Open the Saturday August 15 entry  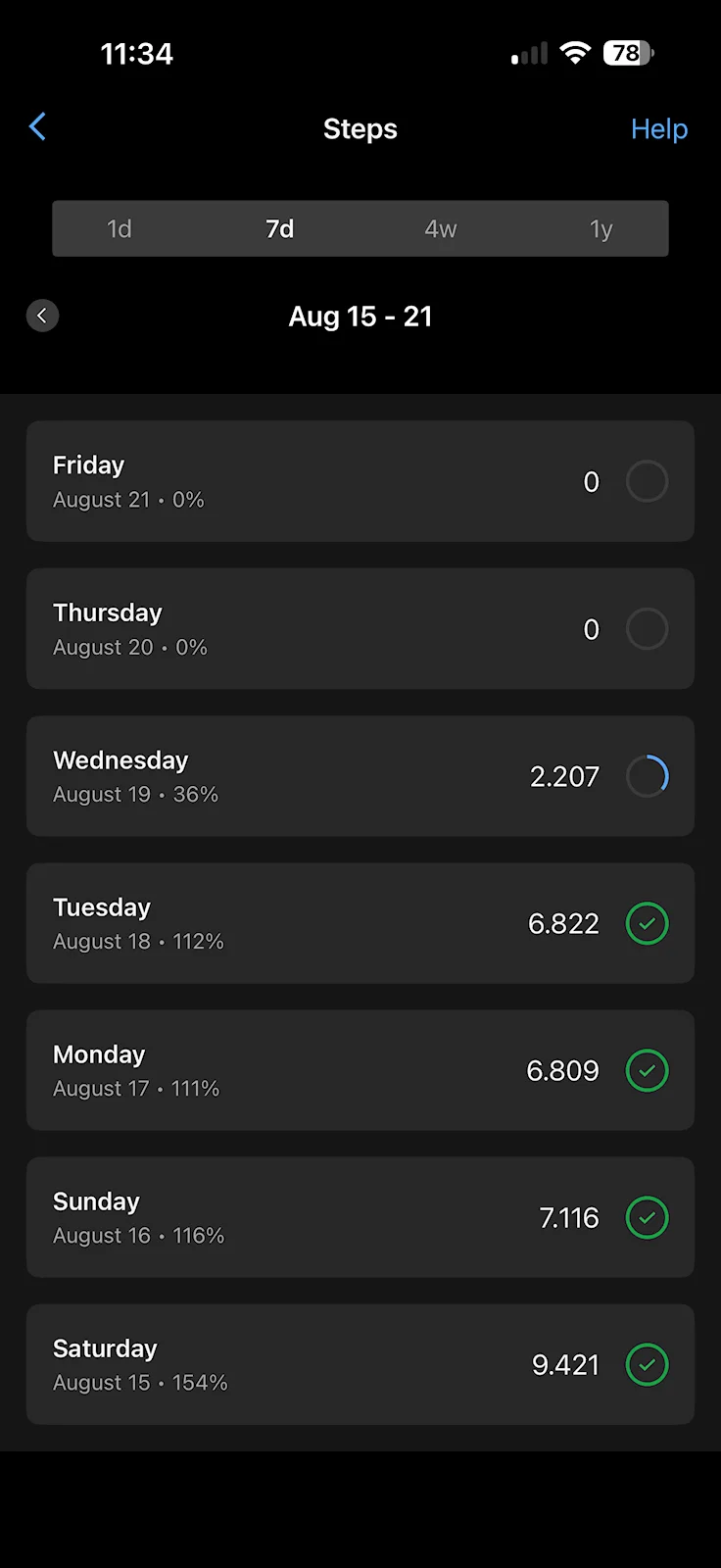point(360,1364)
